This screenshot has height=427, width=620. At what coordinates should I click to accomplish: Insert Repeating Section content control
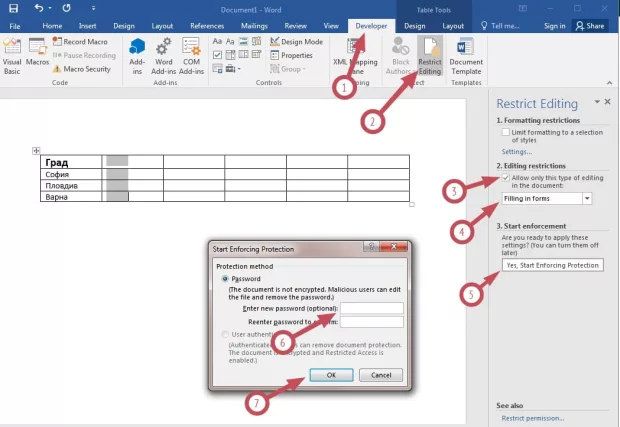tap(217, 68)
